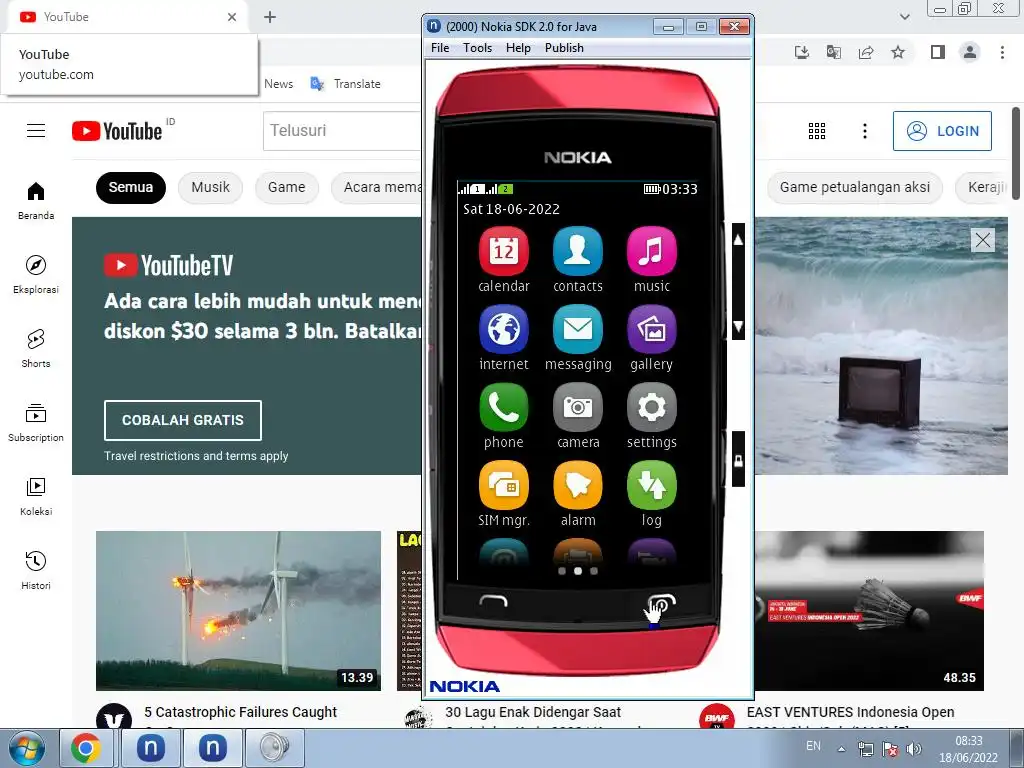The image size is (1024, 768).
Task: Bookmark this page with the star icon
Action: pos(898,52)
